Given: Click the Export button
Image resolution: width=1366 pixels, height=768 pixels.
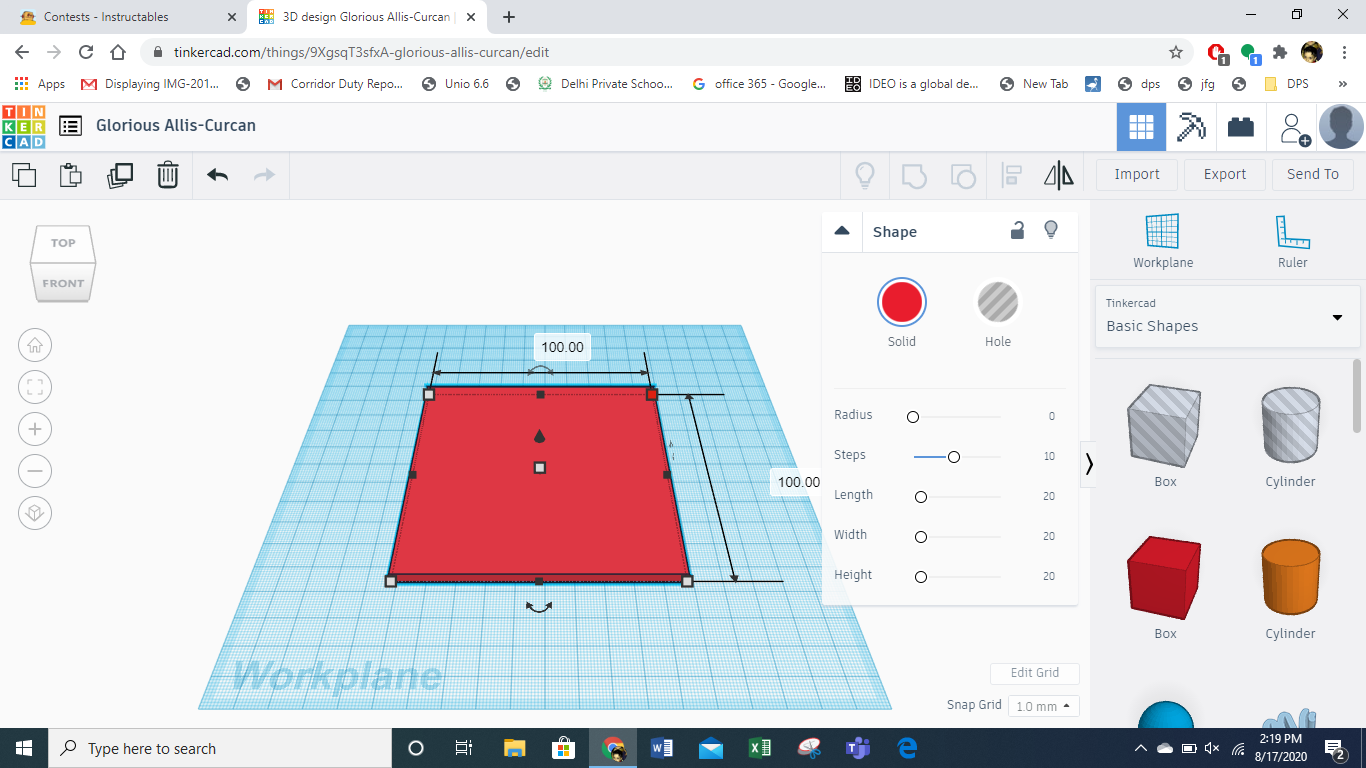Looking at the screenshot, I should (1225, 174).
